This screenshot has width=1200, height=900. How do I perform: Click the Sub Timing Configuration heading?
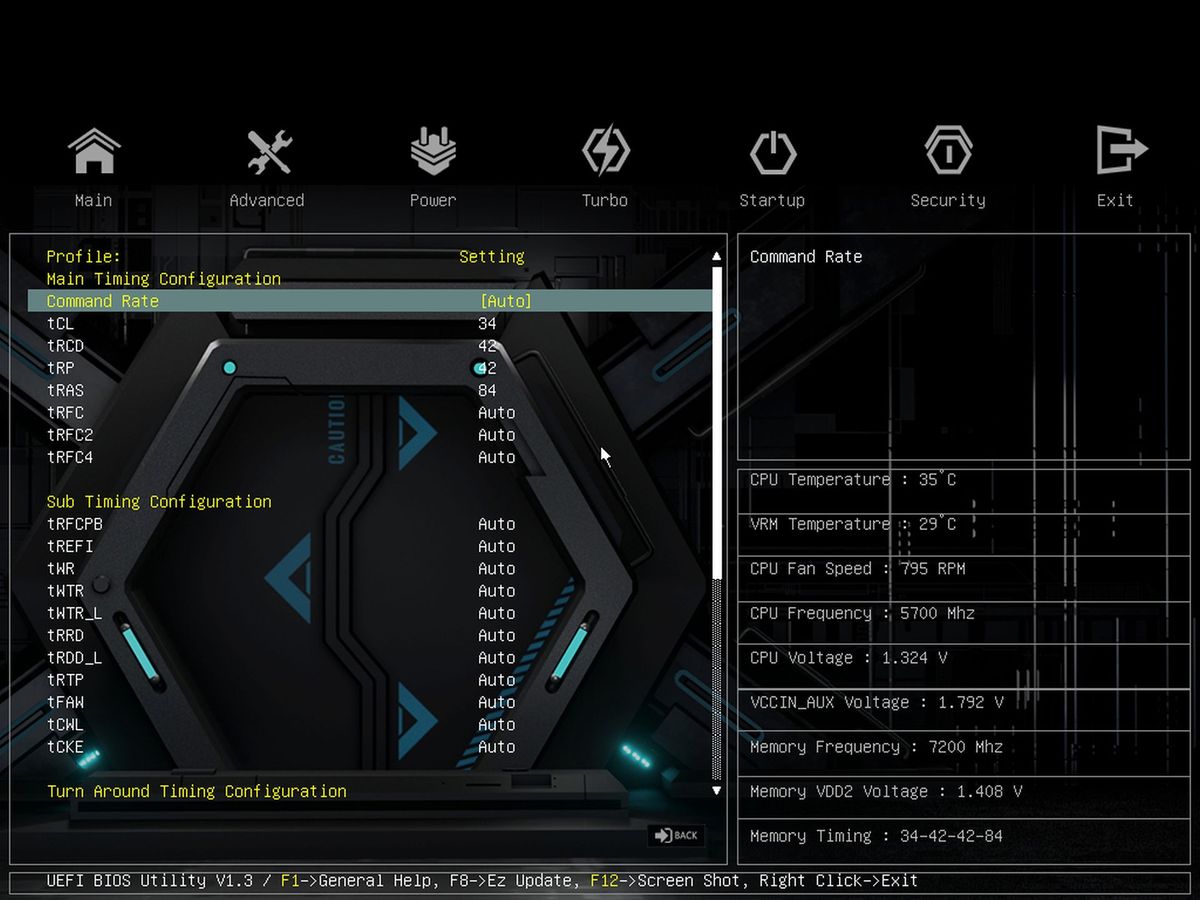pyautogui.click(x=159, y=502)
